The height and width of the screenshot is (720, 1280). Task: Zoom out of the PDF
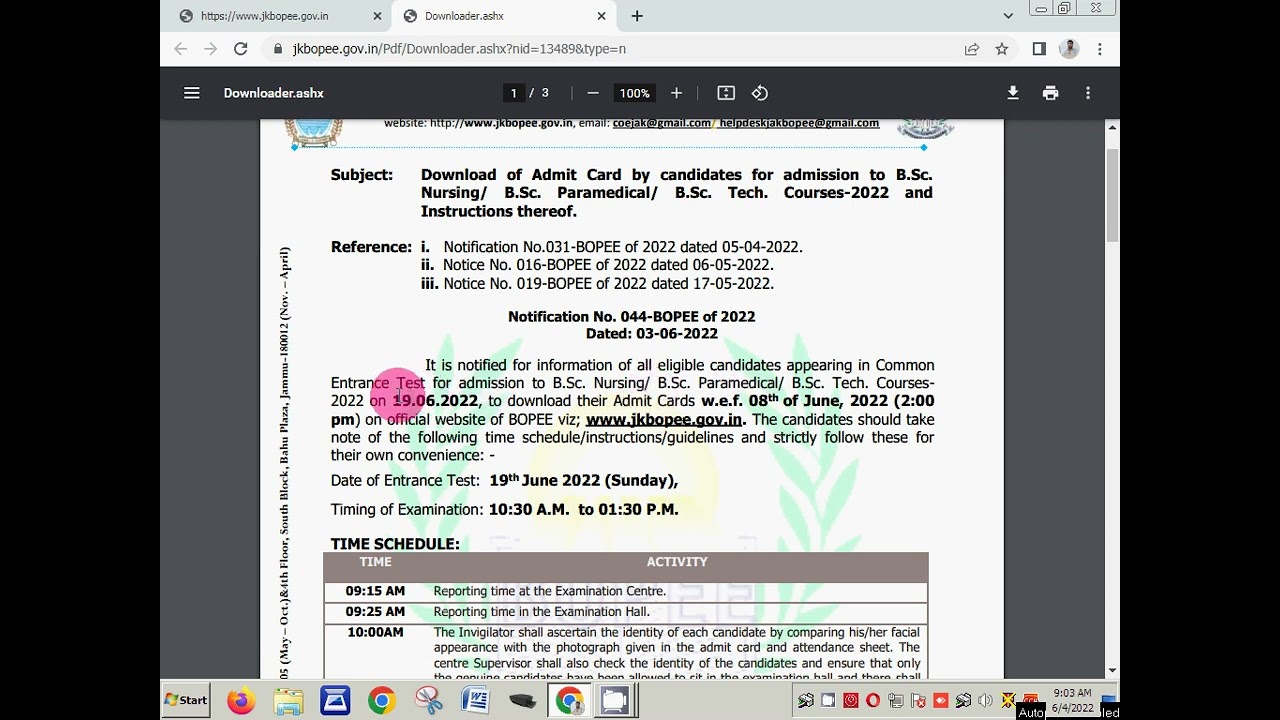[x=593, y=93]
